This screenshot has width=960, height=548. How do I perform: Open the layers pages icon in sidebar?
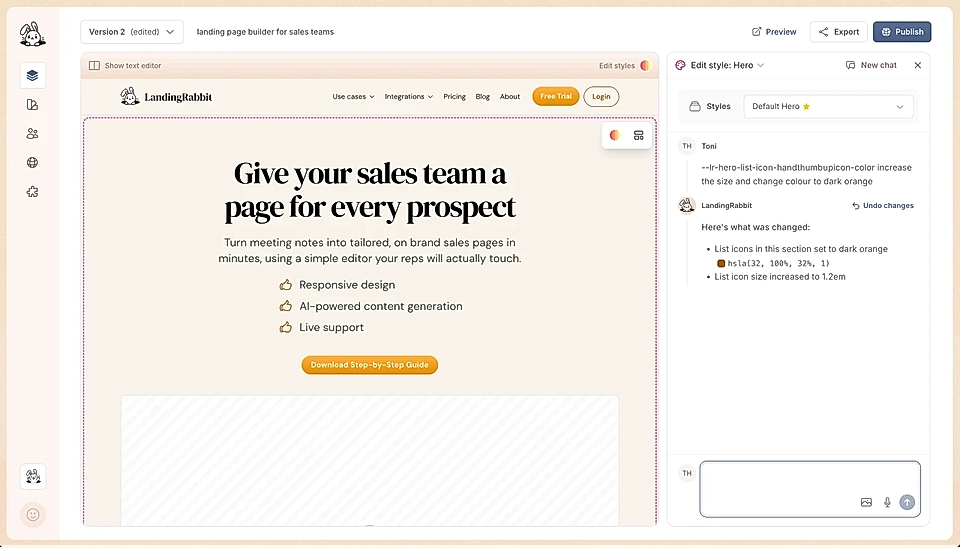click(32, 75)
